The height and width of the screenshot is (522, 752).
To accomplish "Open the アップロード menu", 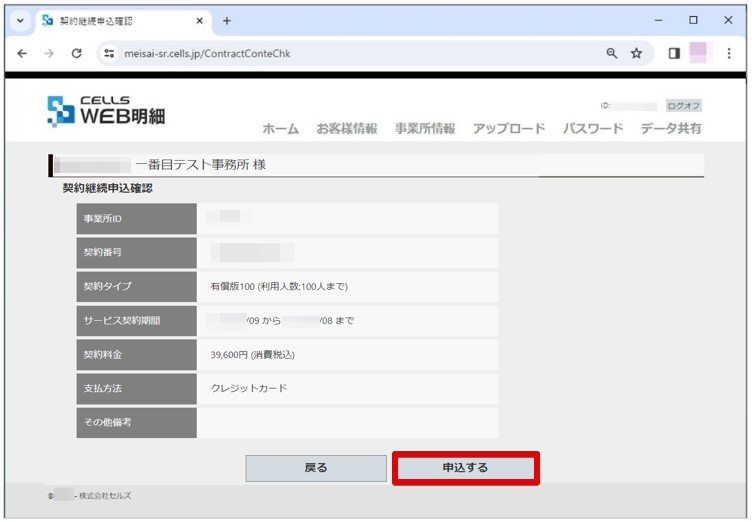I will (x=509, y=129).
